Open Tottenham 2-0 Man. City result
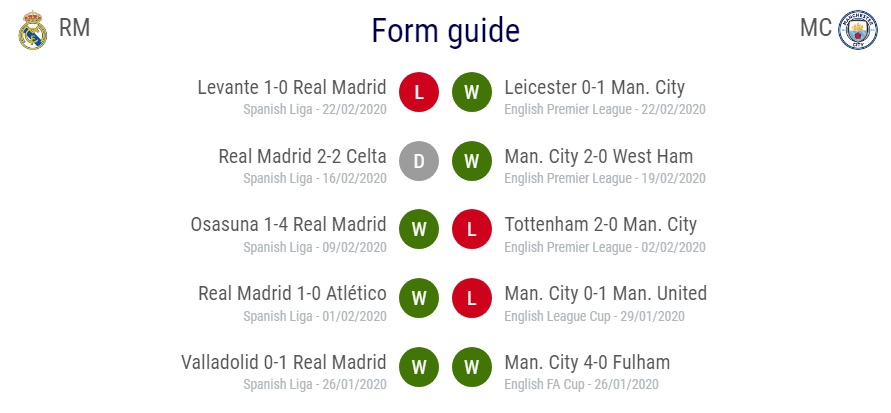 (x=600, y=224)
